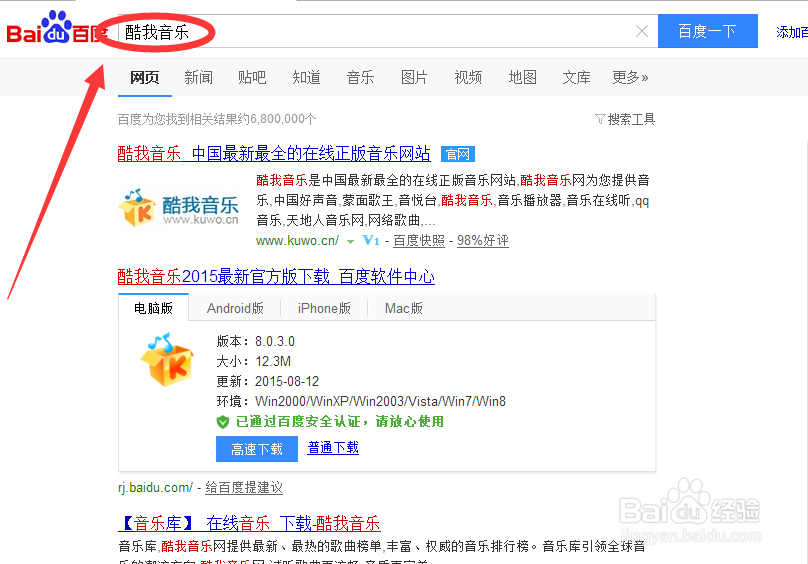Image resolution: width=808 pixels, height=564 pixels.
Task: Open the 百度快照 link
Action: click(x=418, y=241)
